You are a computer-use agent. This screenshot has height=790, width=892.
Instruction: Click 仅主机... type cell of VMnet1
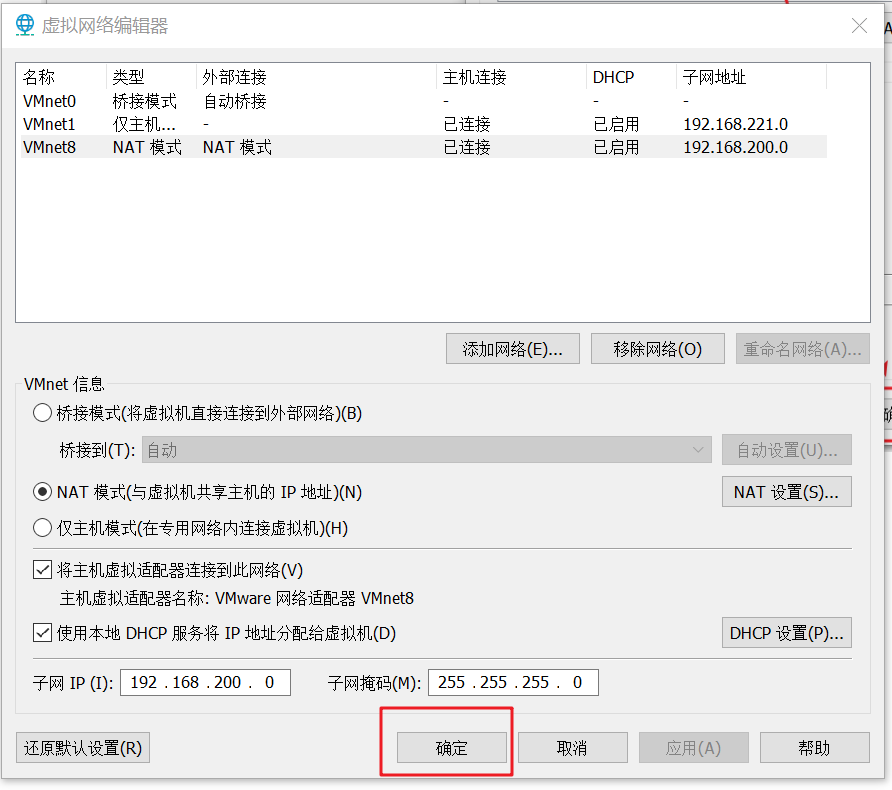coord(144,124)
